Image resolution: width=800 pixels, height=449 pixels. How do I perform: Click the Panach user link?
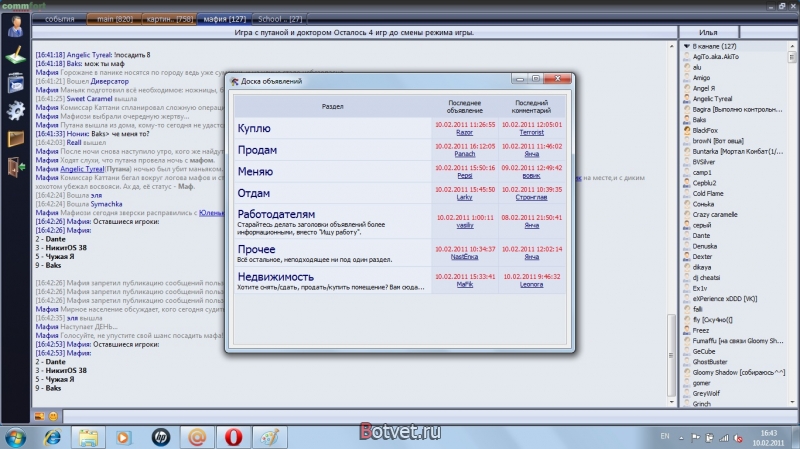click(464, 154)
